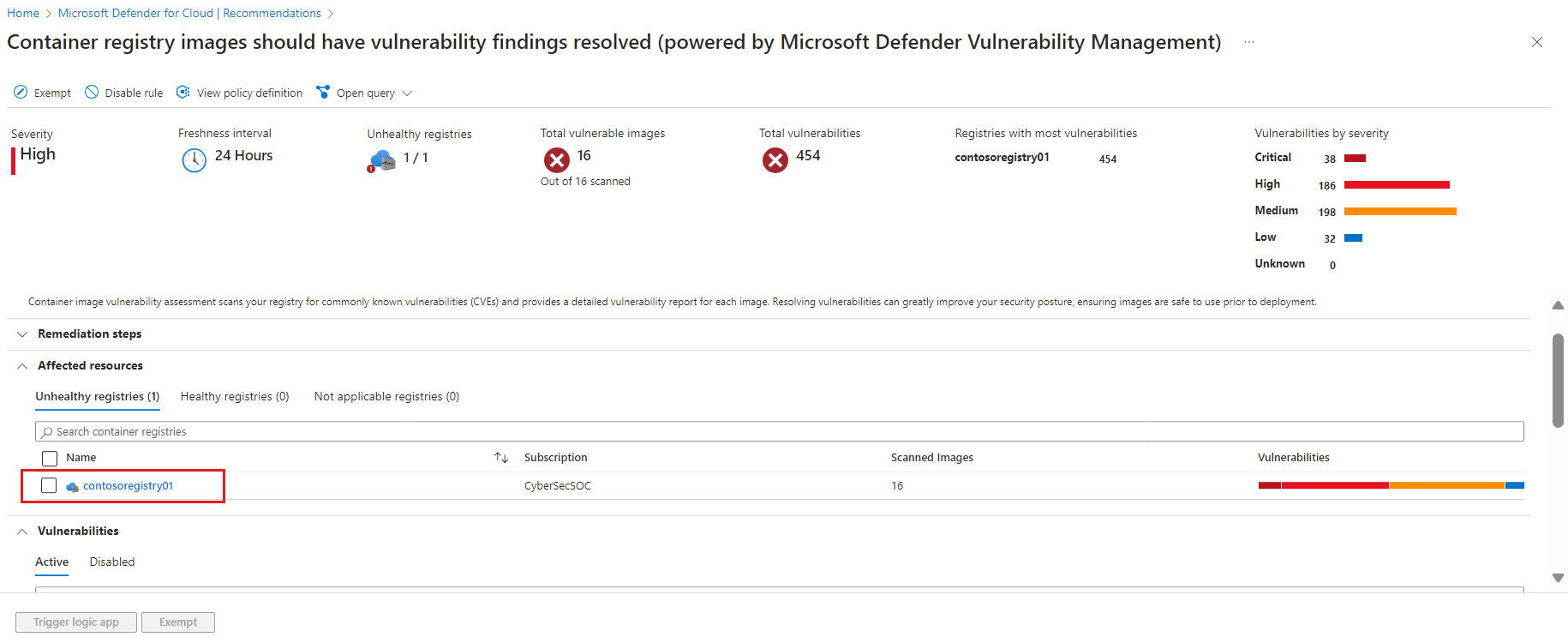This screenshot has width=1568, height=643.
Task: Click the Open query icon
Action: tap(323, 93)
